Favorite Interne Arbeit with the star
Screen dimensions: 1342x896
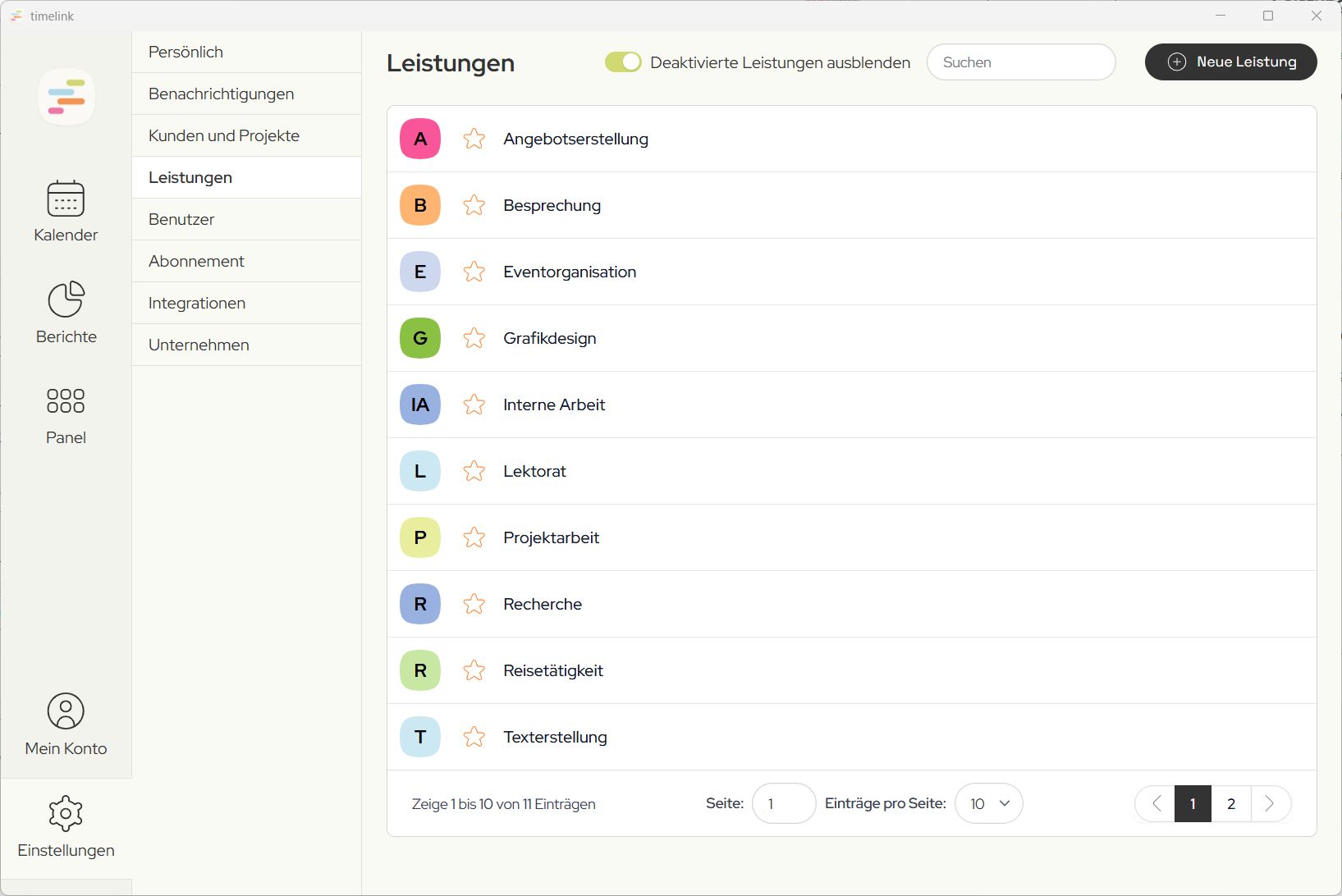click(474, 405)
